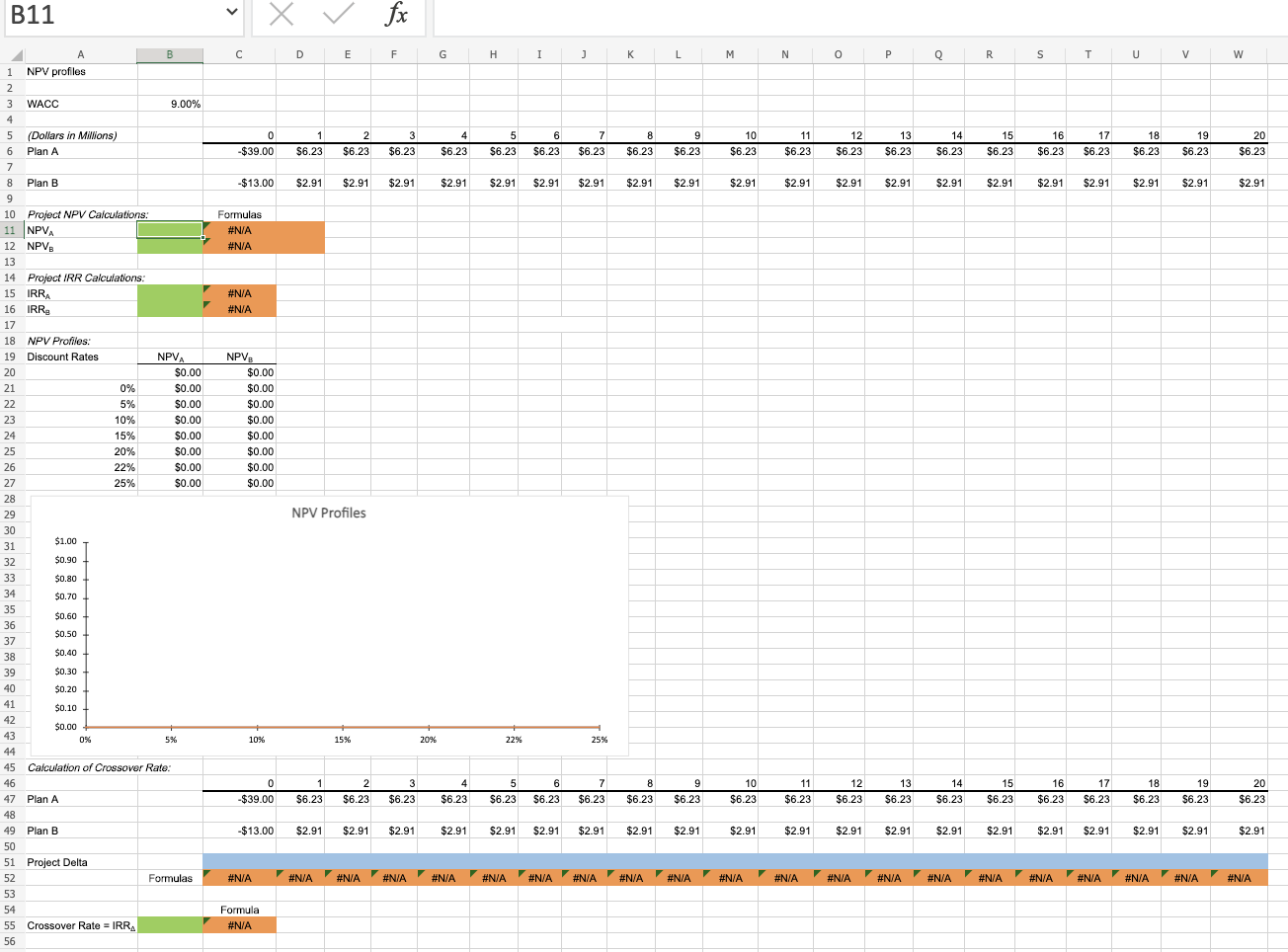Select green IRR B input cell B16
Screen dimensions: 1288x952
[x=170, y=309]
